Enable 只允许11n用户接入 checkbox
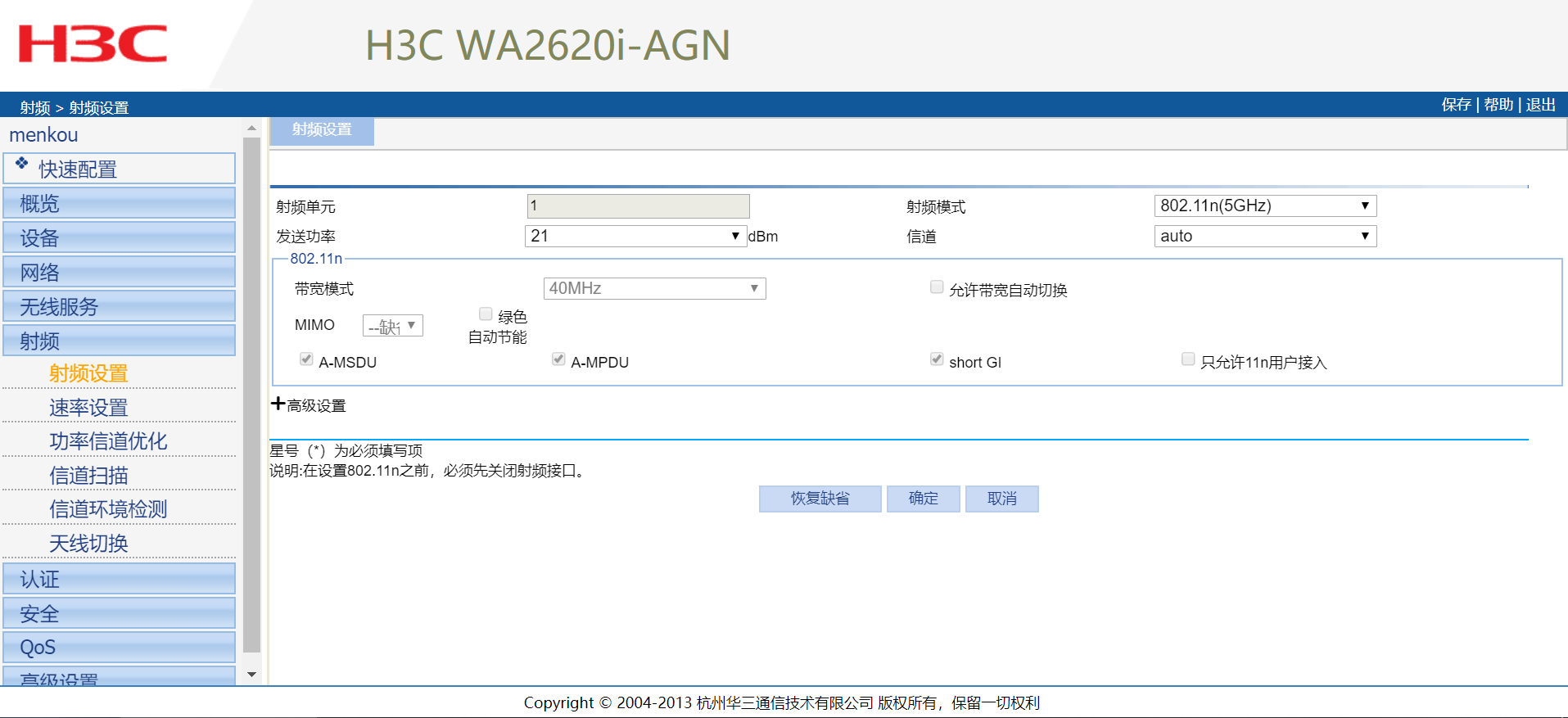This screenshot has height=718, width=1568. [1188, 359]
